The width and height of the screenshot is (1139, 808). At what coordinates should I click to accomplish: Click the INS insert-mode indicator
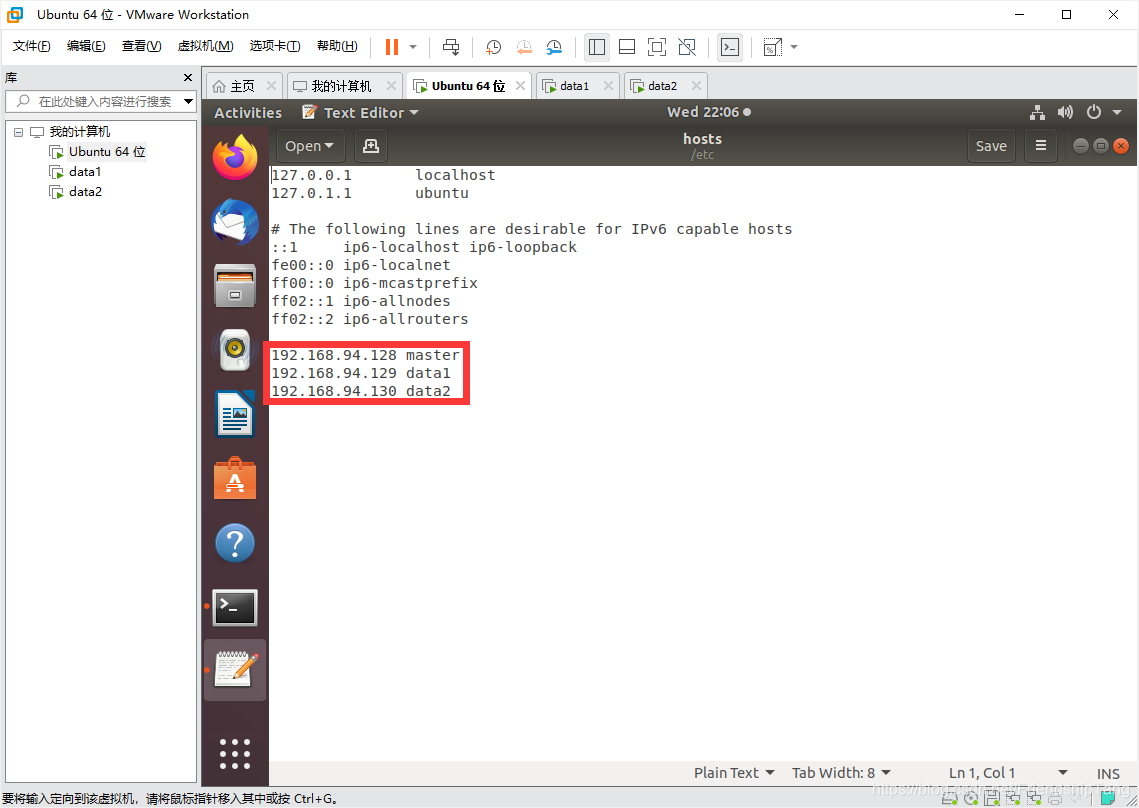click(1108, 774)
